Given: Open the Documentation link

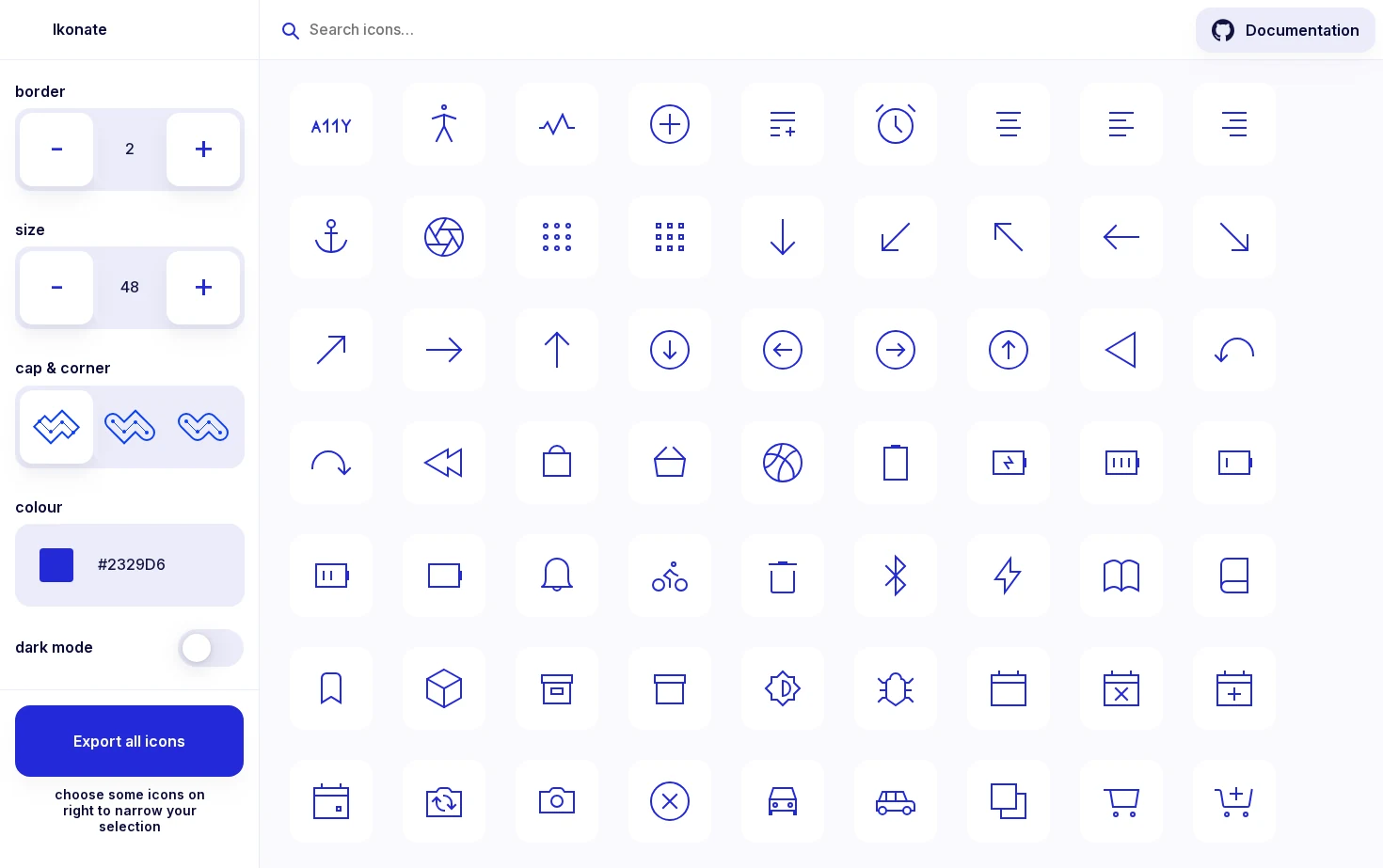Looking at the screenshot, I should [1285, 30].
